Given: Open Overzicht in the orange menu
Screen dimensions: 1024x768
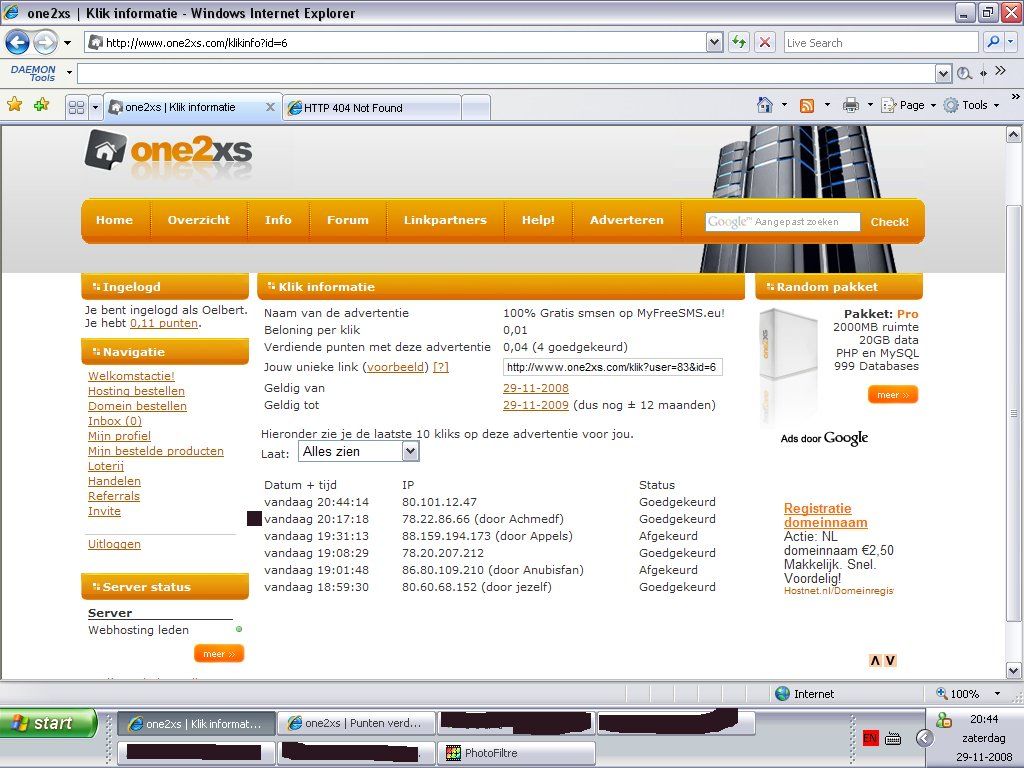Looking at the screenshot, I should 199,220.
